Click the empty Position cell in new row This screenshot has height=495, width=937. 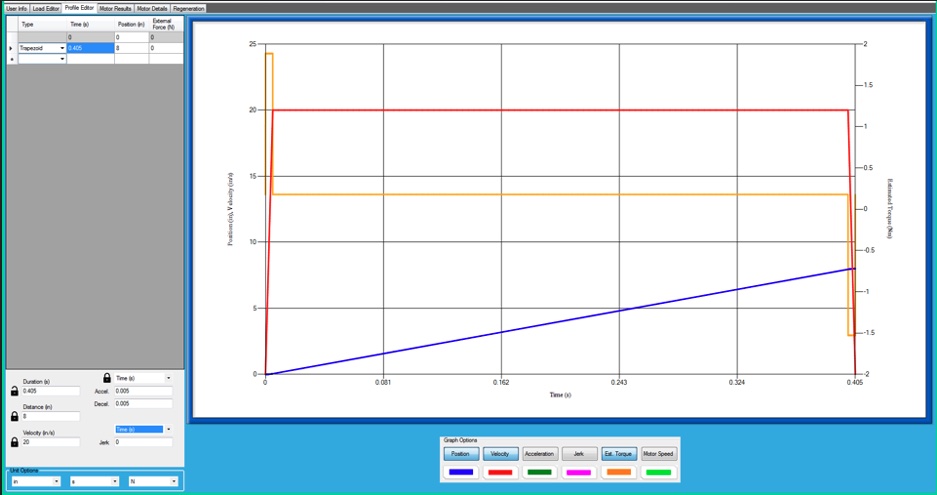coord(131,59)
